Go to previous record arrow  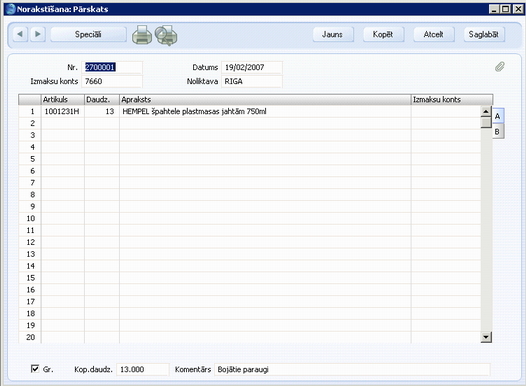coord(20,34)
